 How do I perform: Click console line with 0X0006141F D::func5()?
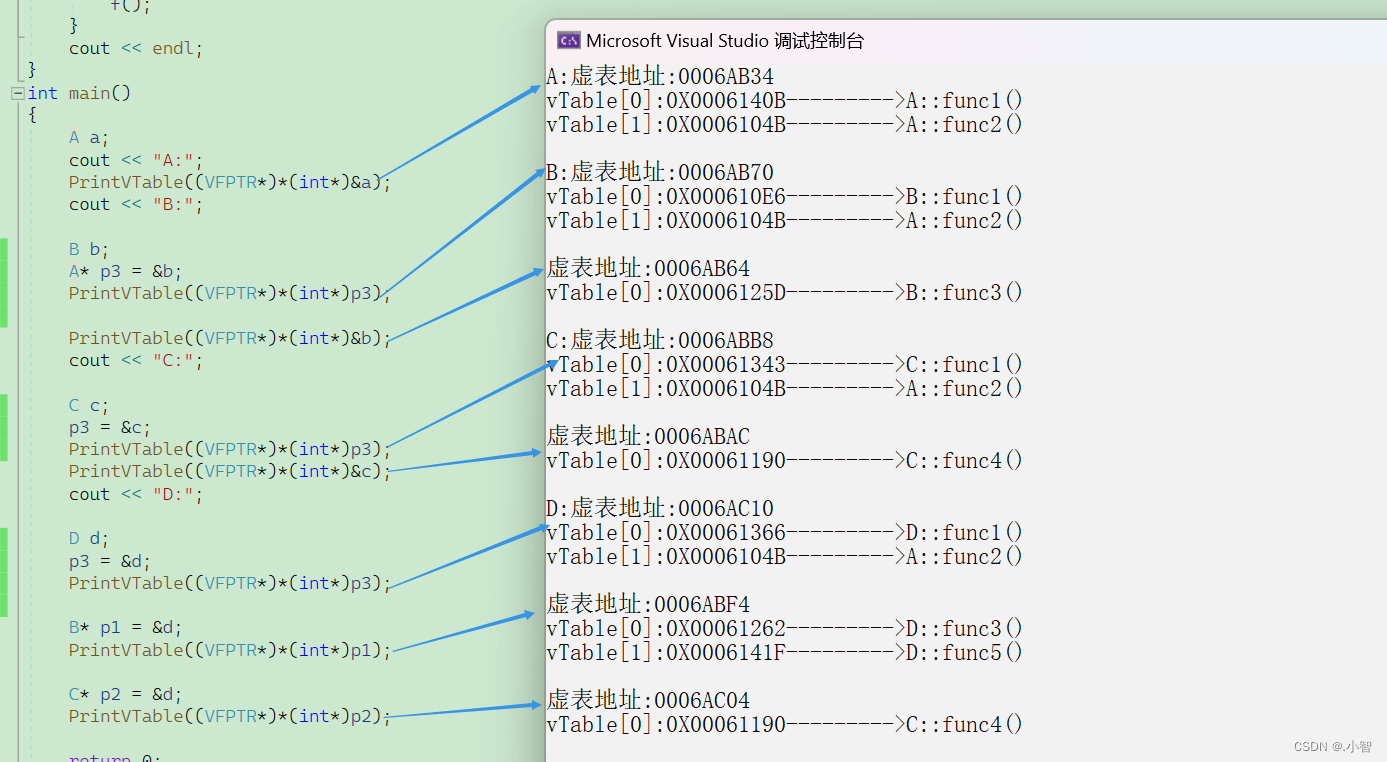tap(785, 652)
